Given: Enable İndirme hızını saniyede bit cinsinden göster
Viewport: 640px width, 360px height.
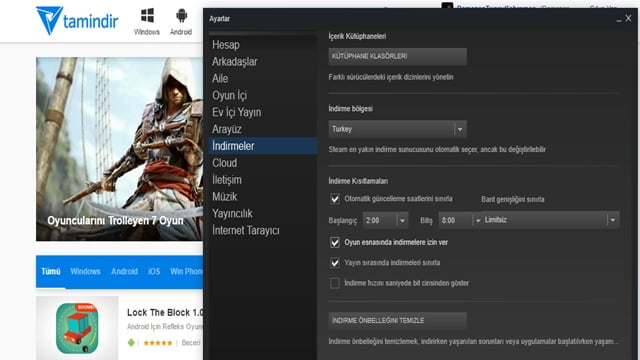Looking at the screenshot, I should pyautogui.click(x=335, y=283).
